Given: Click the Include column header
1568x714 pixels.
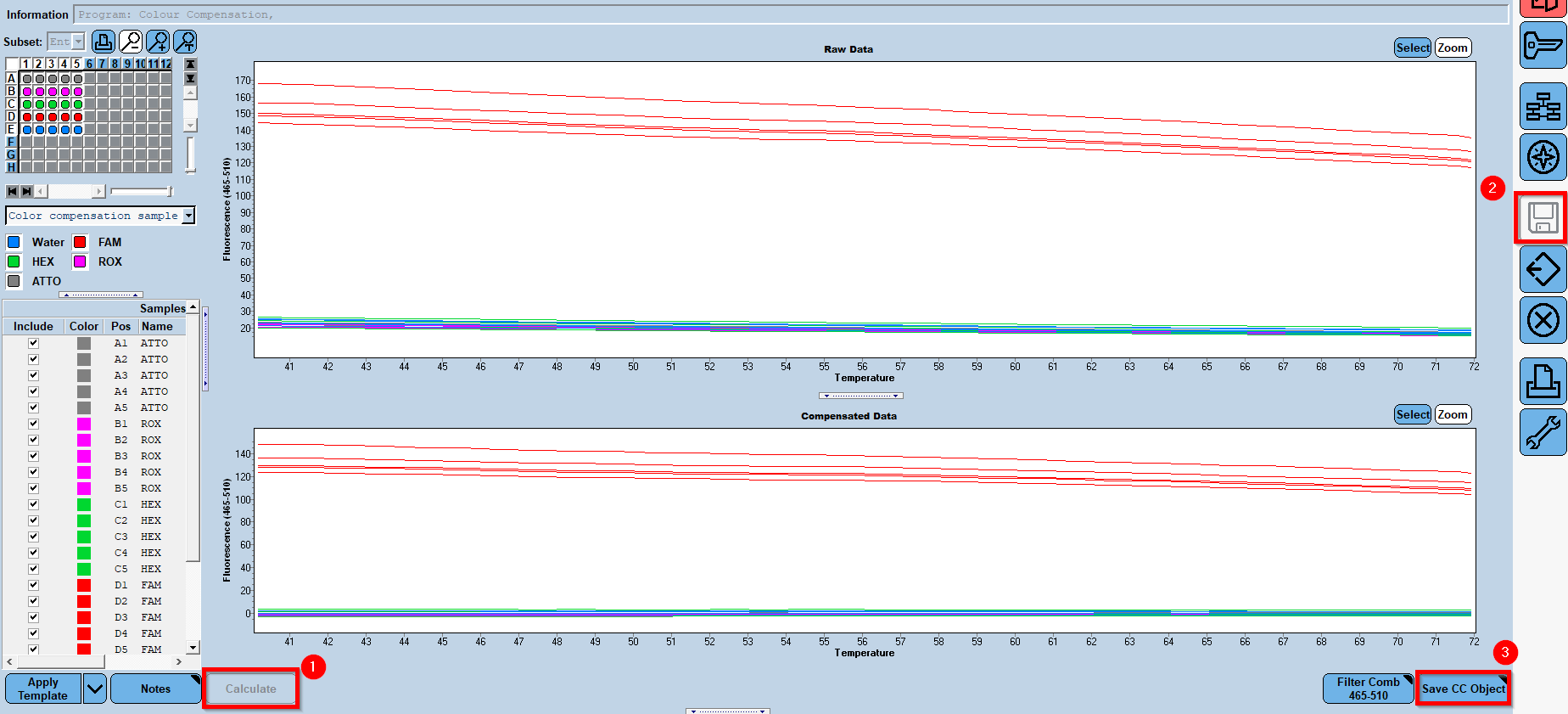Looking at the screenshot, I should [33, 326].
